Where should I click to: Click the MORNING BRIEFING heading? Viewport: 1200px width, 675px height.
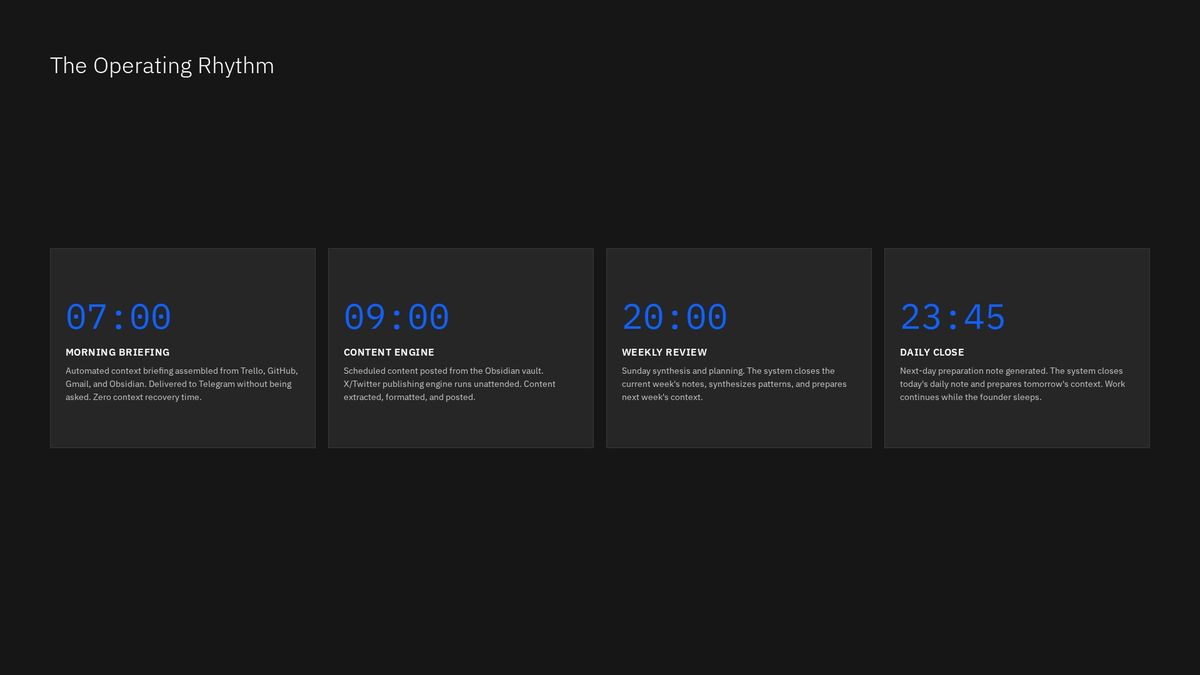pos(118,352)
